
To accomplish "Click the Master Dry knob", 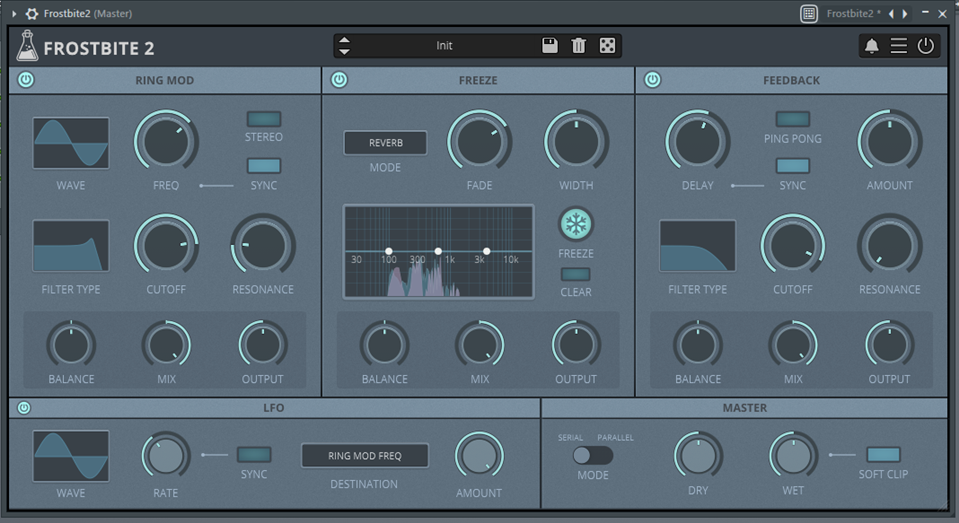I will tap(698, 456).
